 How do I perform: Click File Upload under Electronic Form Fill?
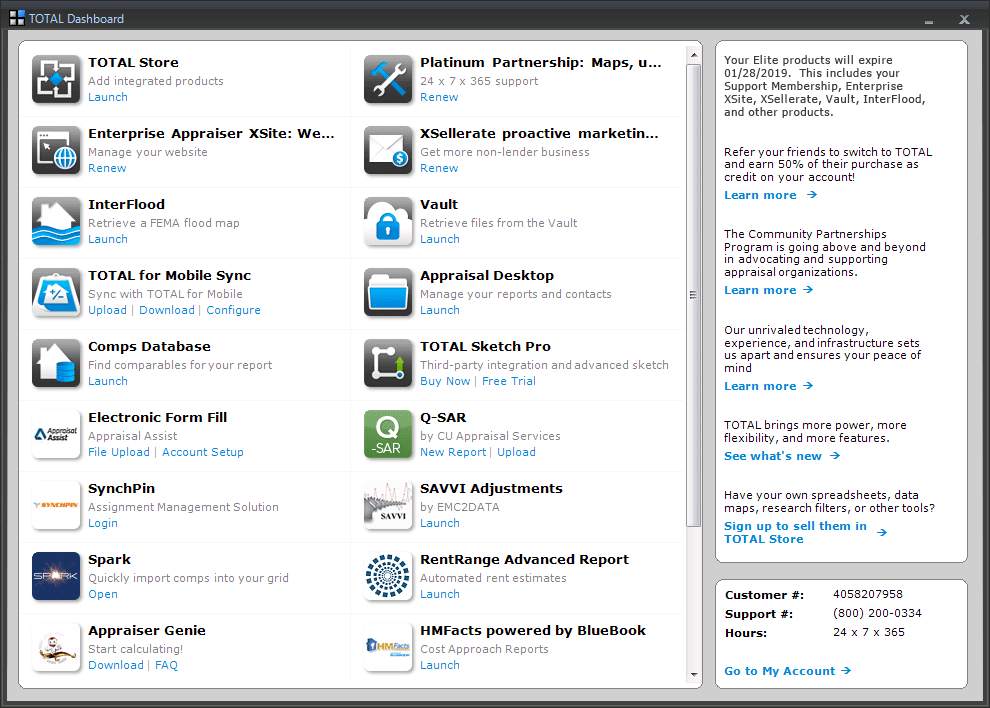click(x=119, y=452)
